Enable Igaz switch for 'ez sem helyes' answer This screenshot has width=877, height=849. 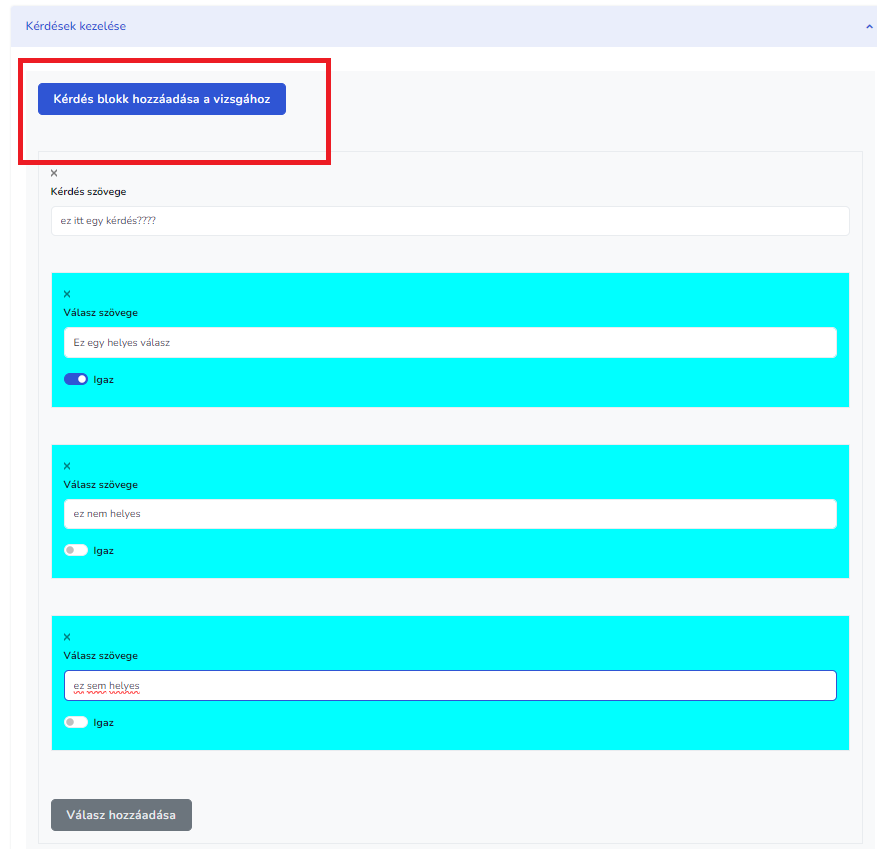pyautogui.click(x=76, y=722)
